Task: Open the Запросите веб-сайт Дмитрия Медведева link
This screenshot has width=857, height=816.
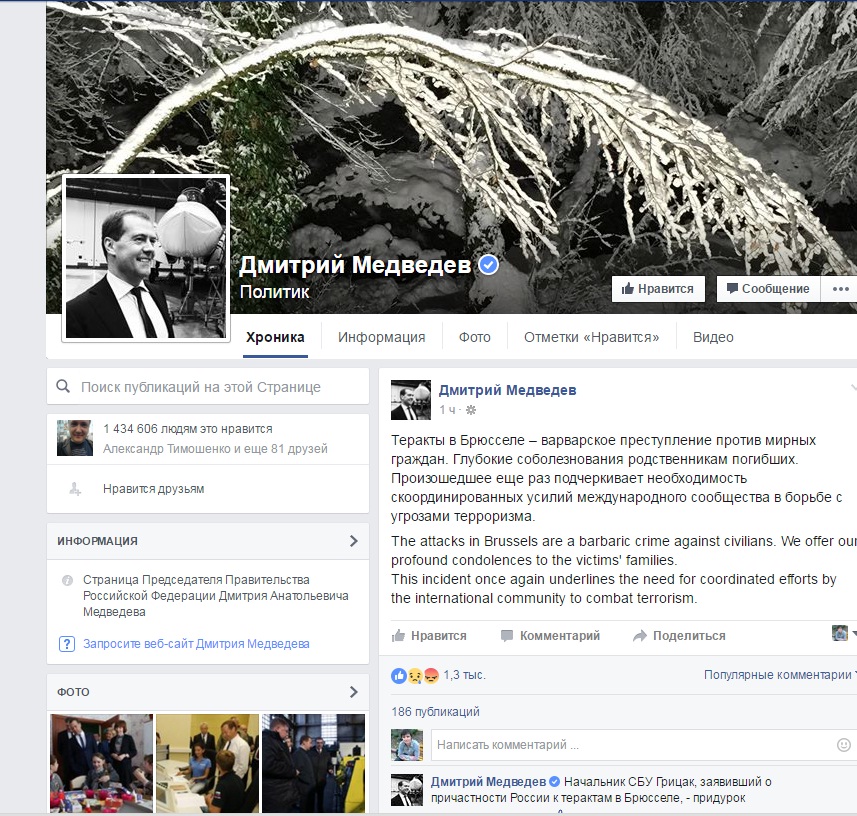Action: pyautogui.click(x=196, y=644)
